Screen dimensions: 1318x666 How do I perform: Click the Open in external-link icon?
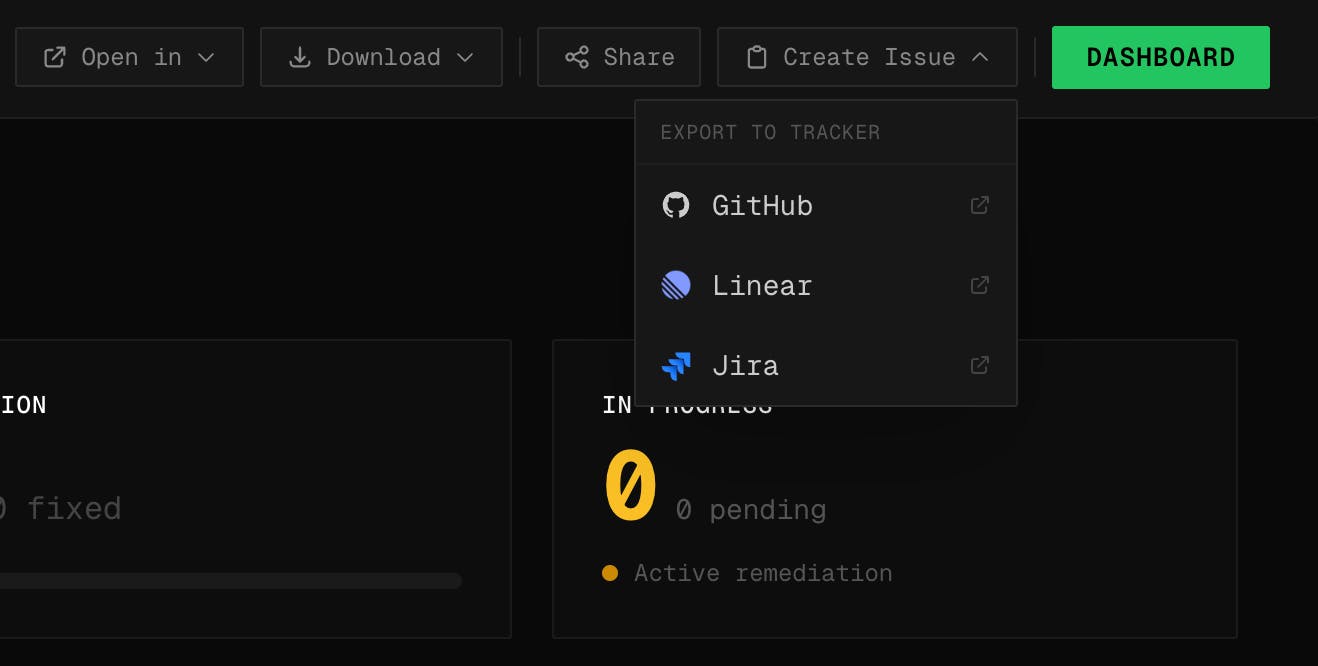click(55, 57)
